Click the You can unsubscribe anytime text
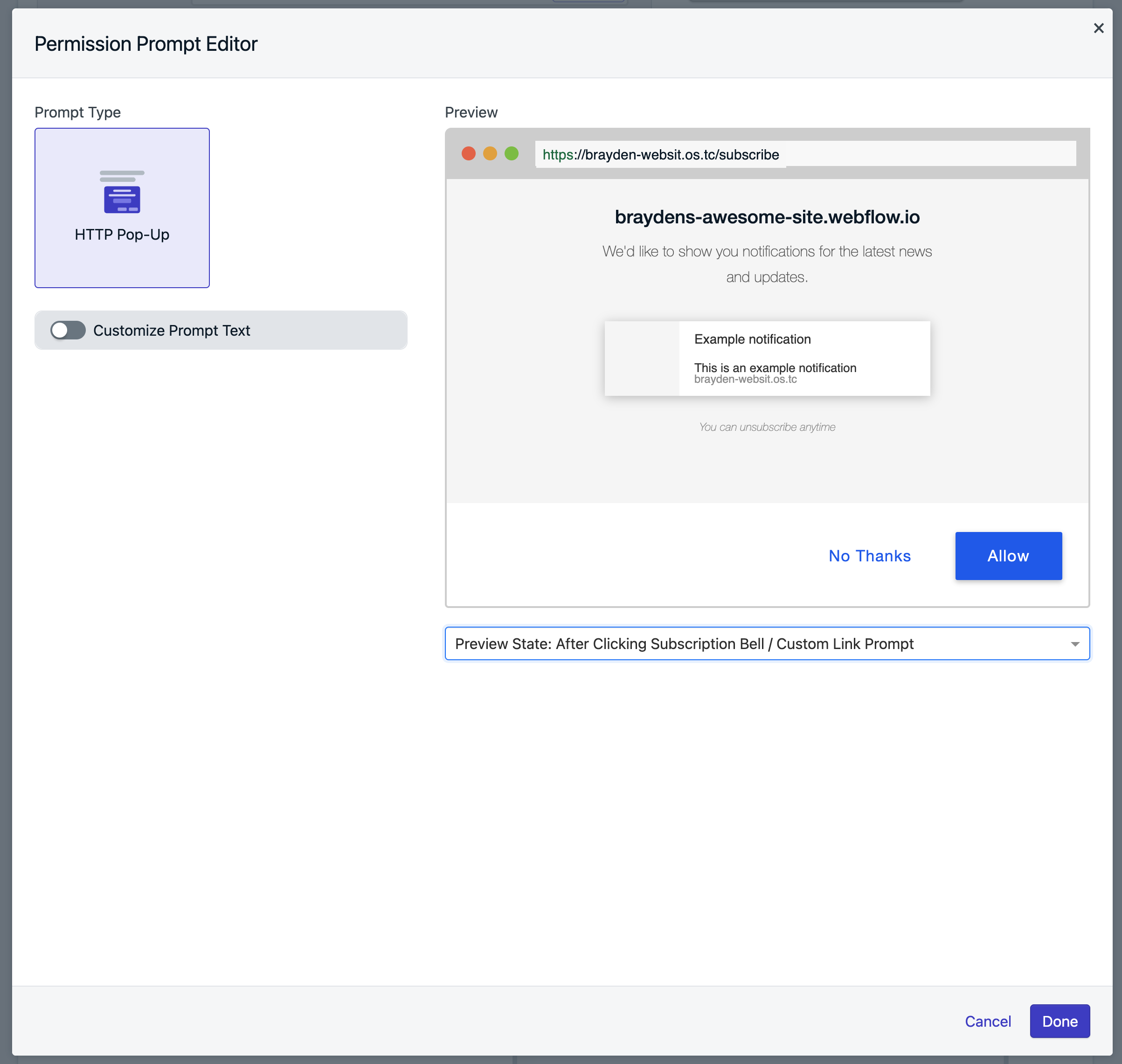 click(767, 427)
